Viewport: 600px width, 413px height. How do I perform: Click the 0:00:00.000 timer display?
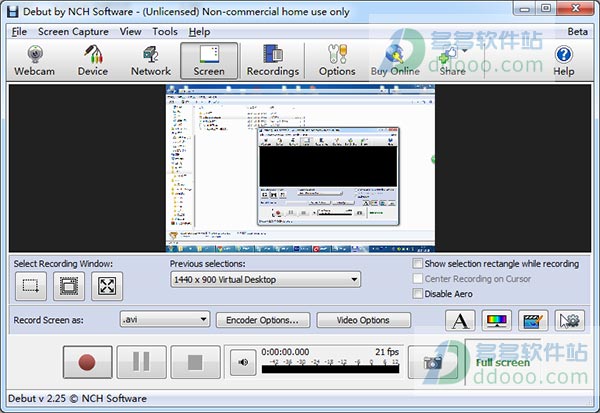pyautogui.click(x=285, y=352)
